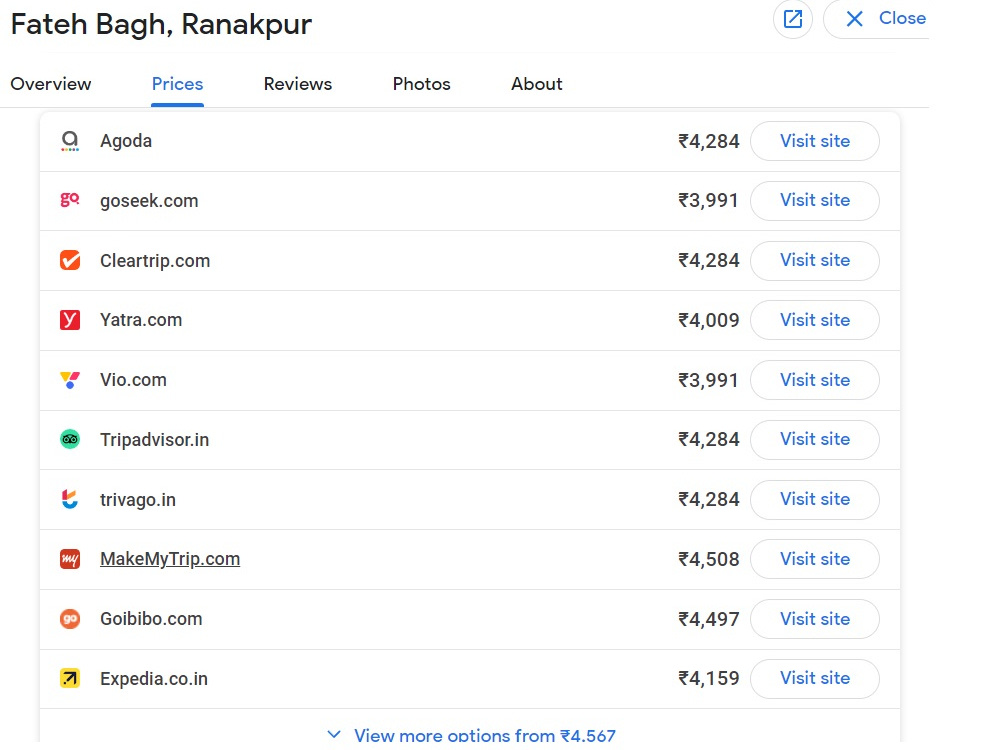
Task: Click the Goibibo orange logo icon
Action: pos(70,619)
